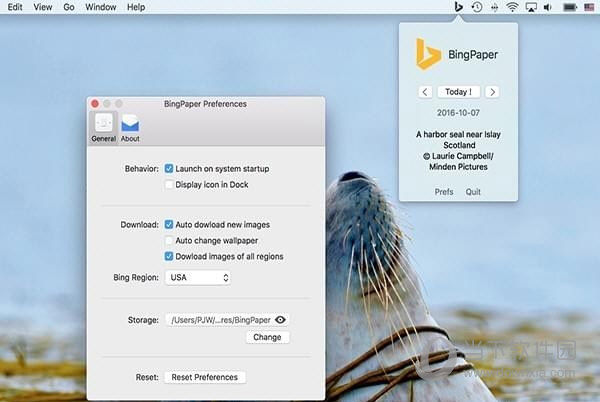Viewport: 600px width, 402px height.
Task: Open the Help menu
Action: tap(136, 7)
